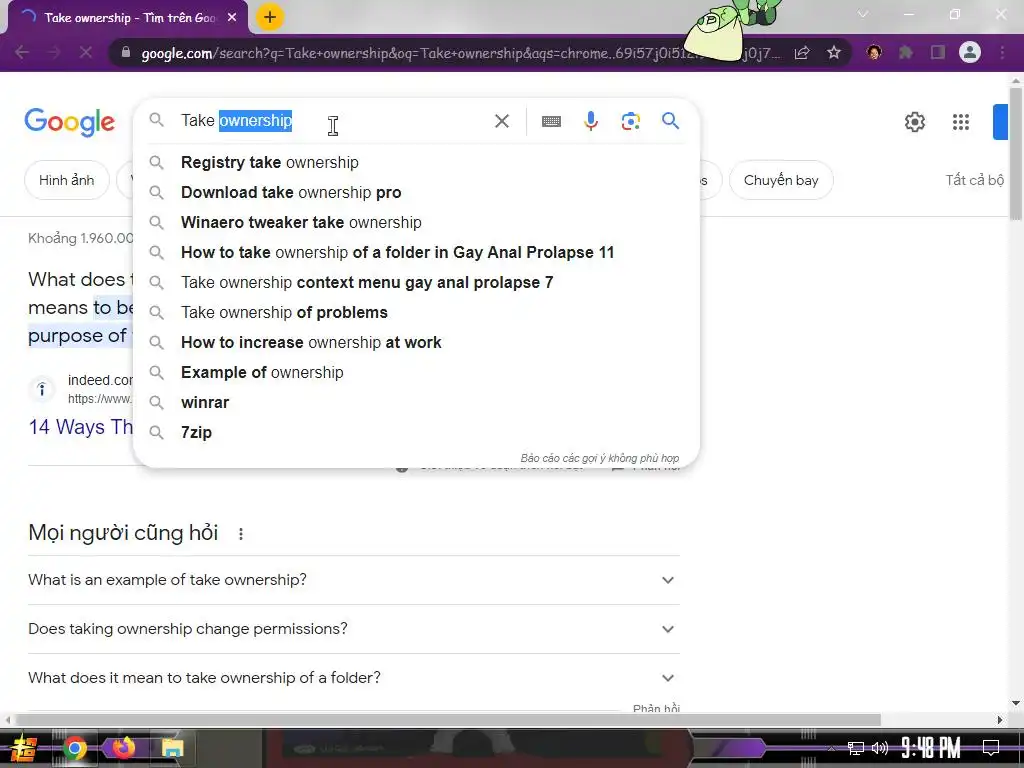Open Chrome from the taskbar
The width and height of the screenshot is (1024, 768).
point(74,748)
